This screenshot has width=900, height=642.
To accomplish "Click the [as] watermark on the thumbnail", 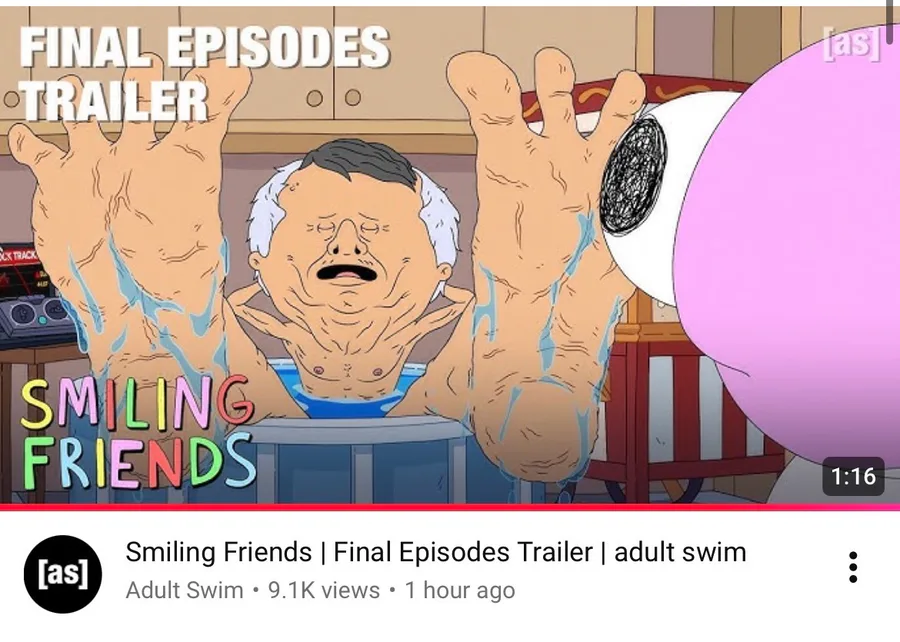I will pyautogui.click(x=851, y=42).
